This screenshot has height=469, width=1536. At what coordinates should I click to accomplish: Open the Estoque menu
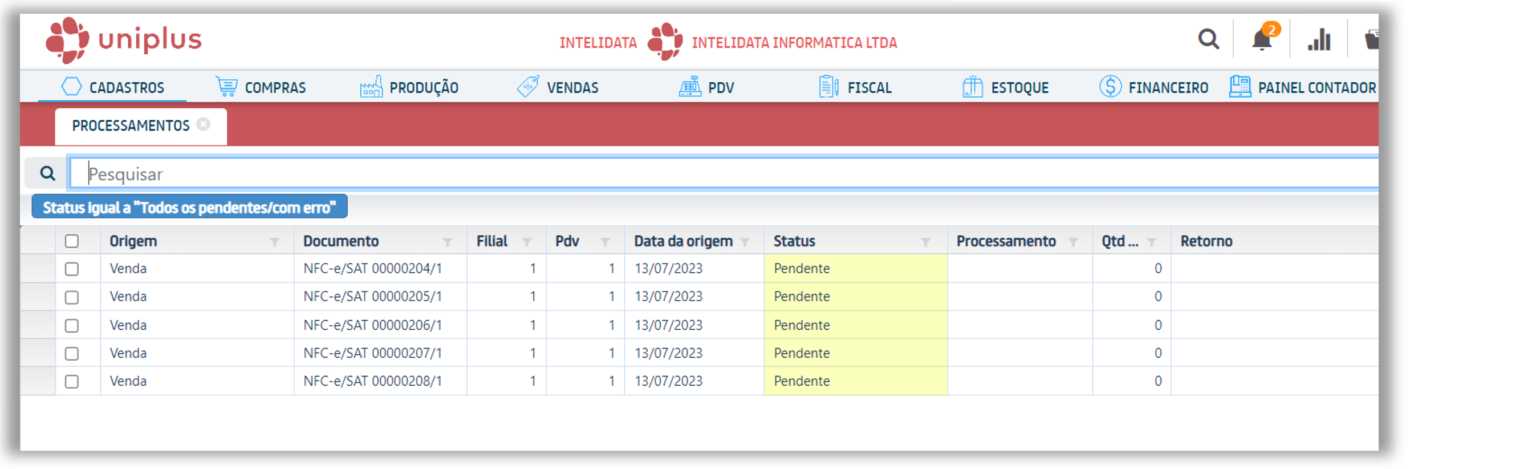1005,88
